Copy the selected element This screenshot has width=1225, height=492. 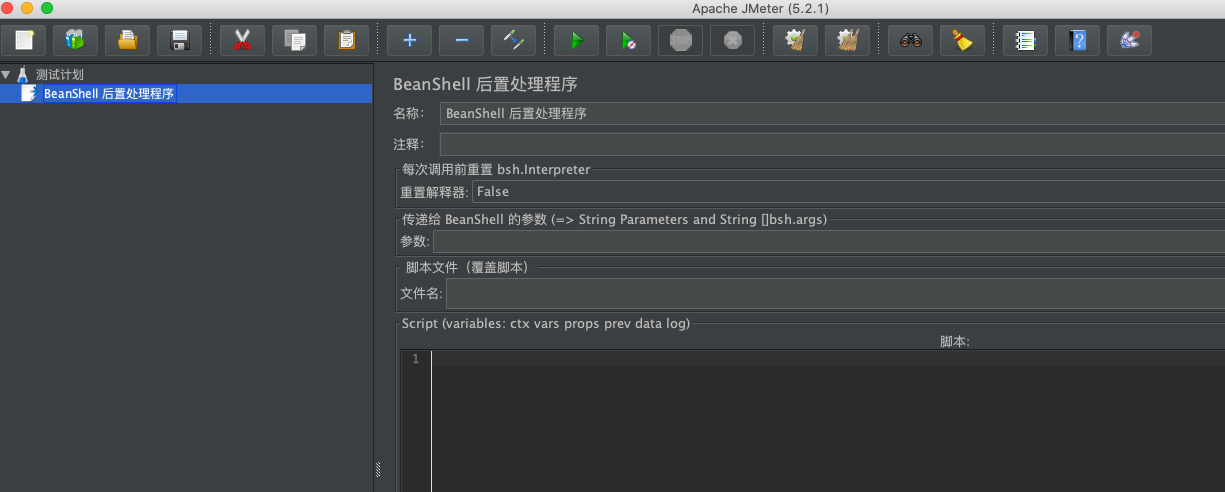click(294, 40)
